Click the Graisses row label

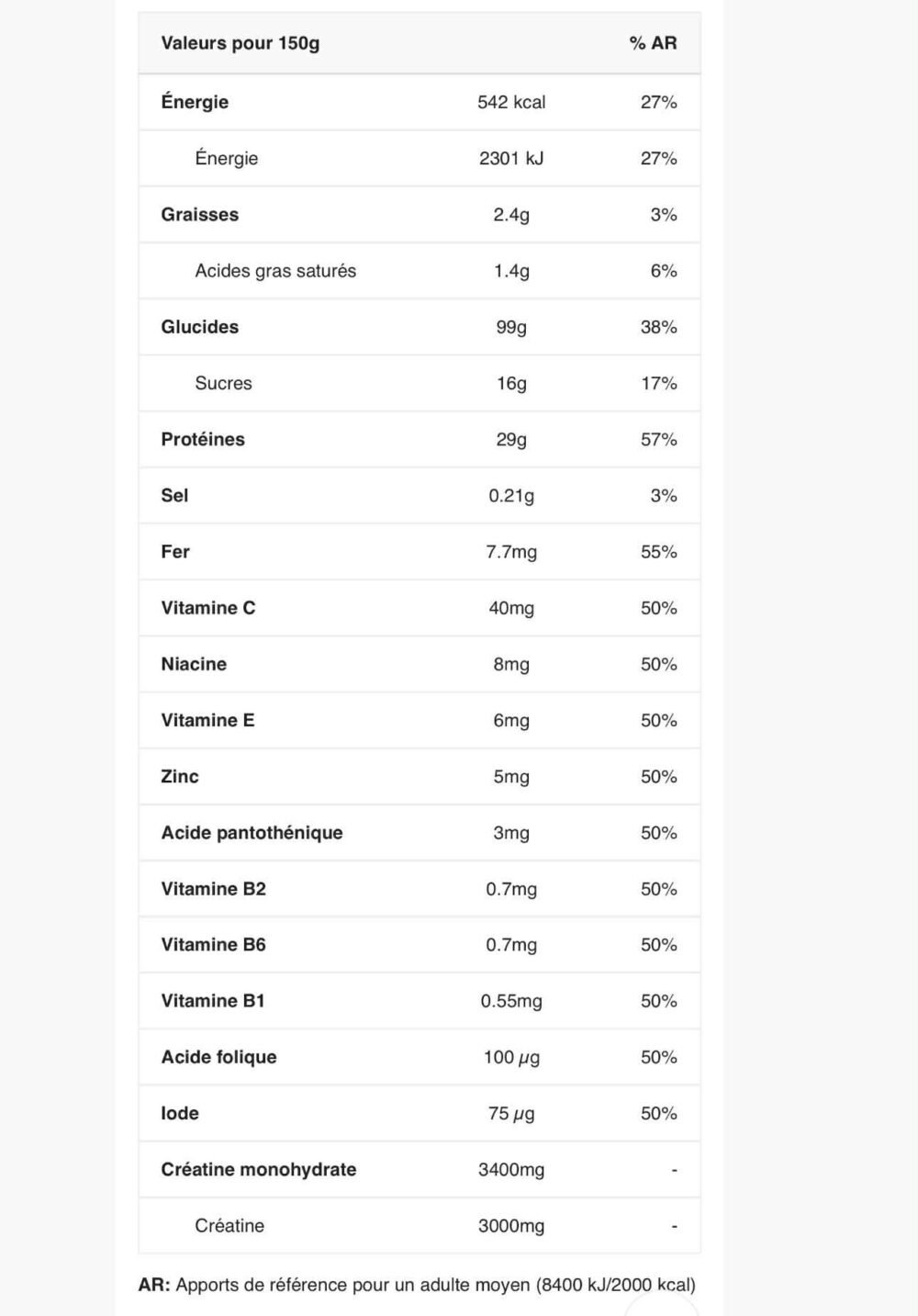200,214
